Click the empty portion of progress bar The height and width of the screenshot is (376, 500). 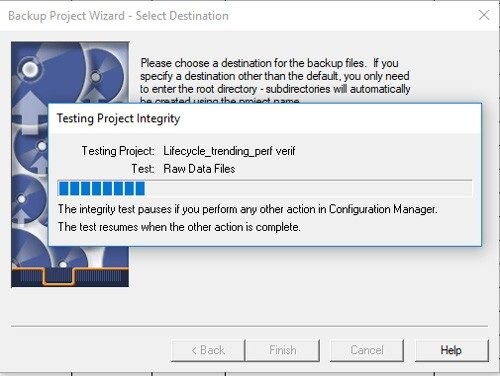click(308, 188)
